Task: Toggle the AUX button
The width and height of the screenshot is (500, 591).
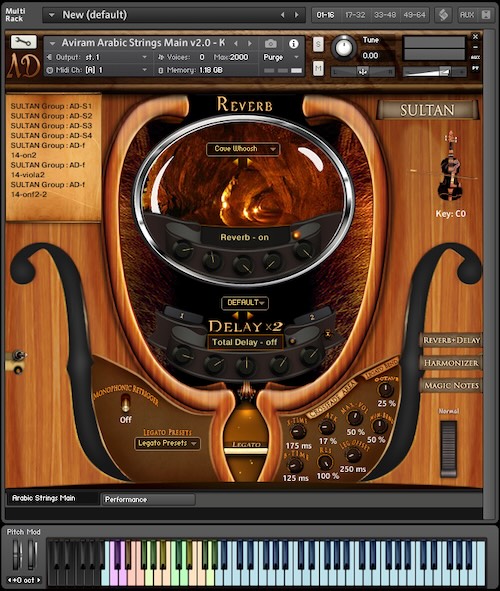Action: 467,15
